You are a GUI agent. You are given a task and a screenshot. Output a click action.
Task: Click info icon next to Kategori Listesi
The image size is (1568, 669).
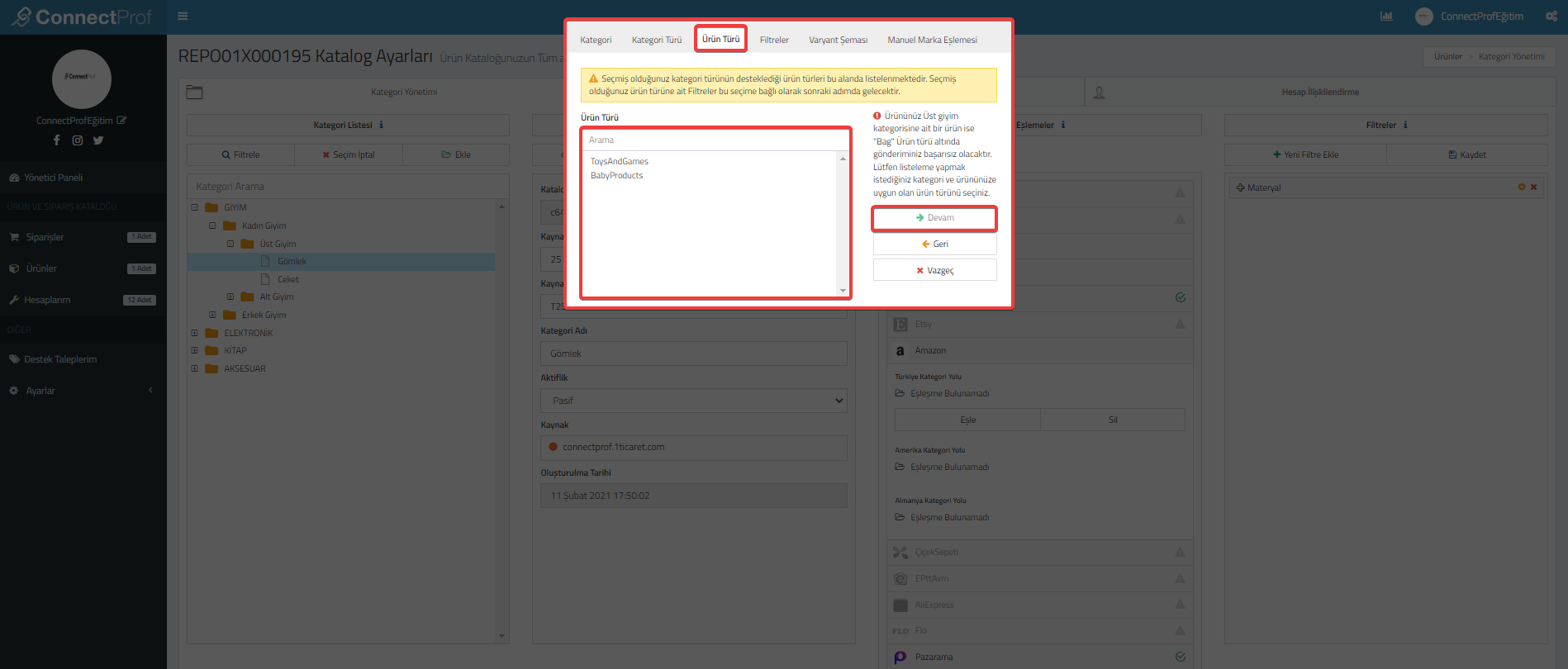coord(381,126)
